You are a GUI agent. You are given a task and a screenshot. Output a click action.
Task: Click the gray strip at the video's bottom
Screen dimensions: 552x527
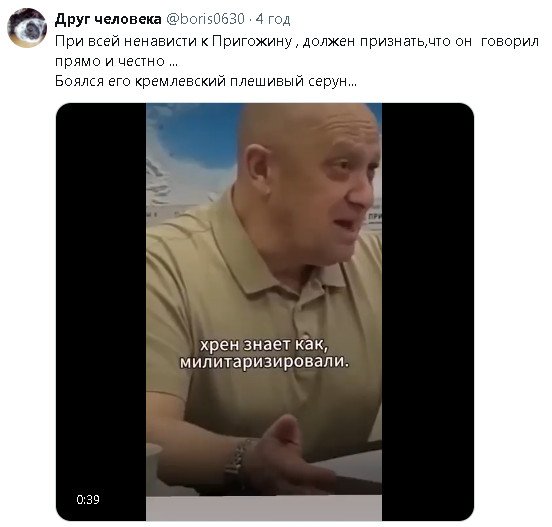pyautogui.click(x=264, y=508)
